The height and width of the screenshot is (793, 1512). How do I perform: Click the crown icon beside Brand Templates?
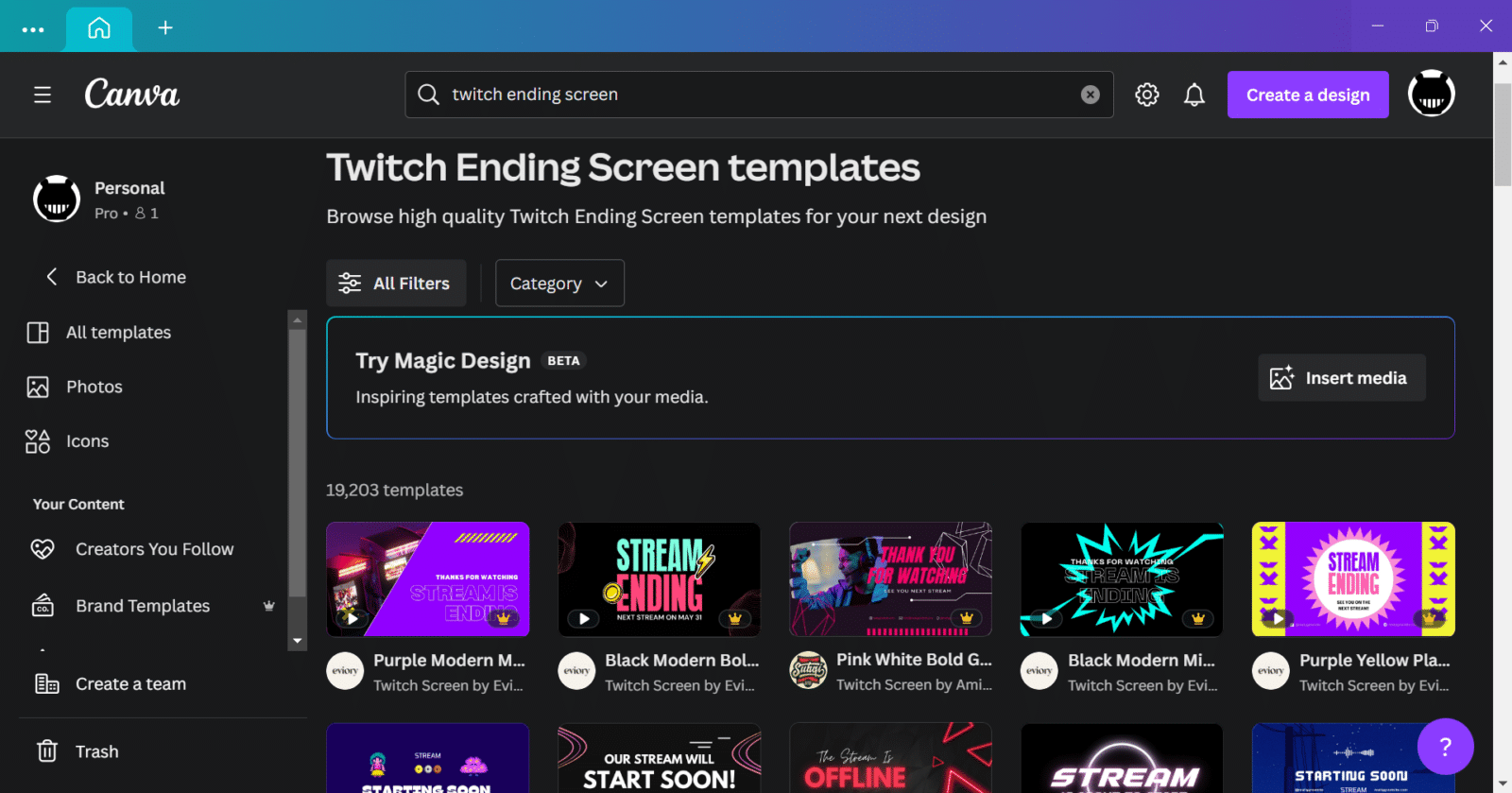tap(269, 606)
